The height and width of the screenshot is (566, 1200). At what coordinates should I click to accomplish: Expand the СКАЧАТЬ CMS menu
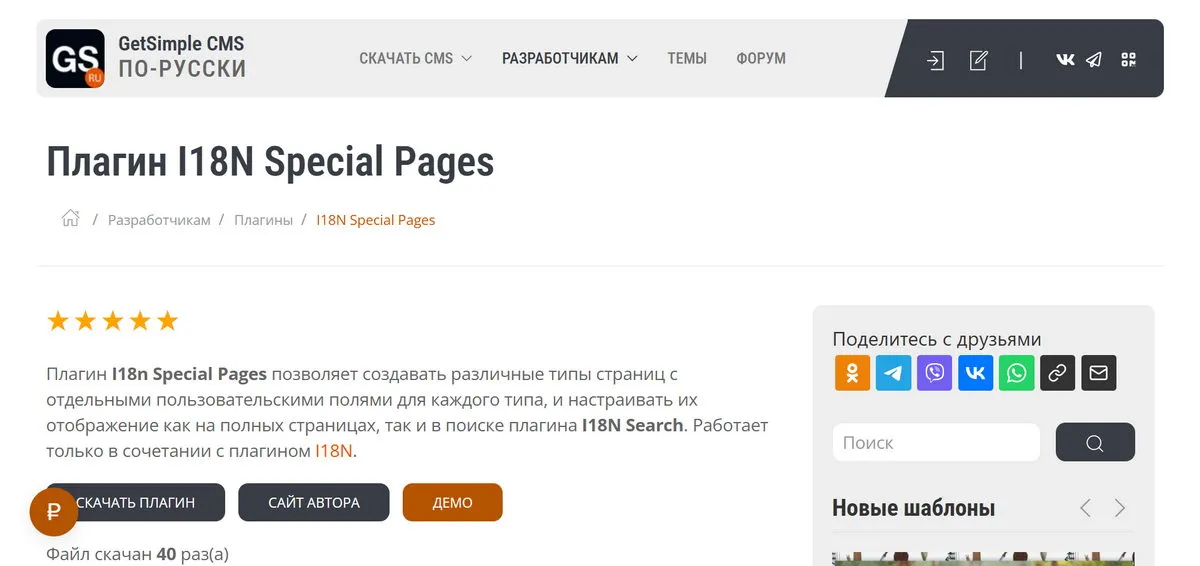click(415, 59)
